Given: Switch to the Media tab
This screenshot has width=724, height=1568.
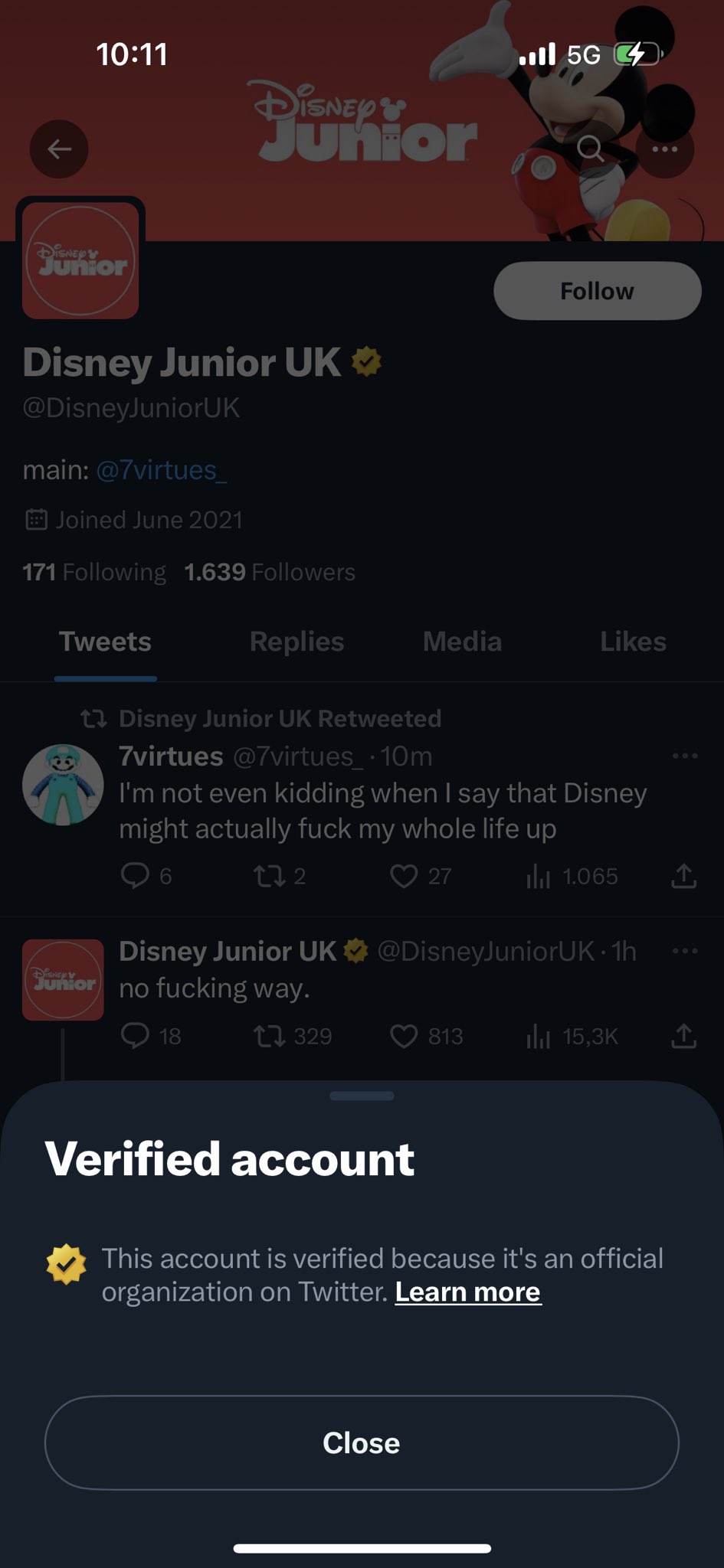Looking at the screenshot, I should click(462, 642).
